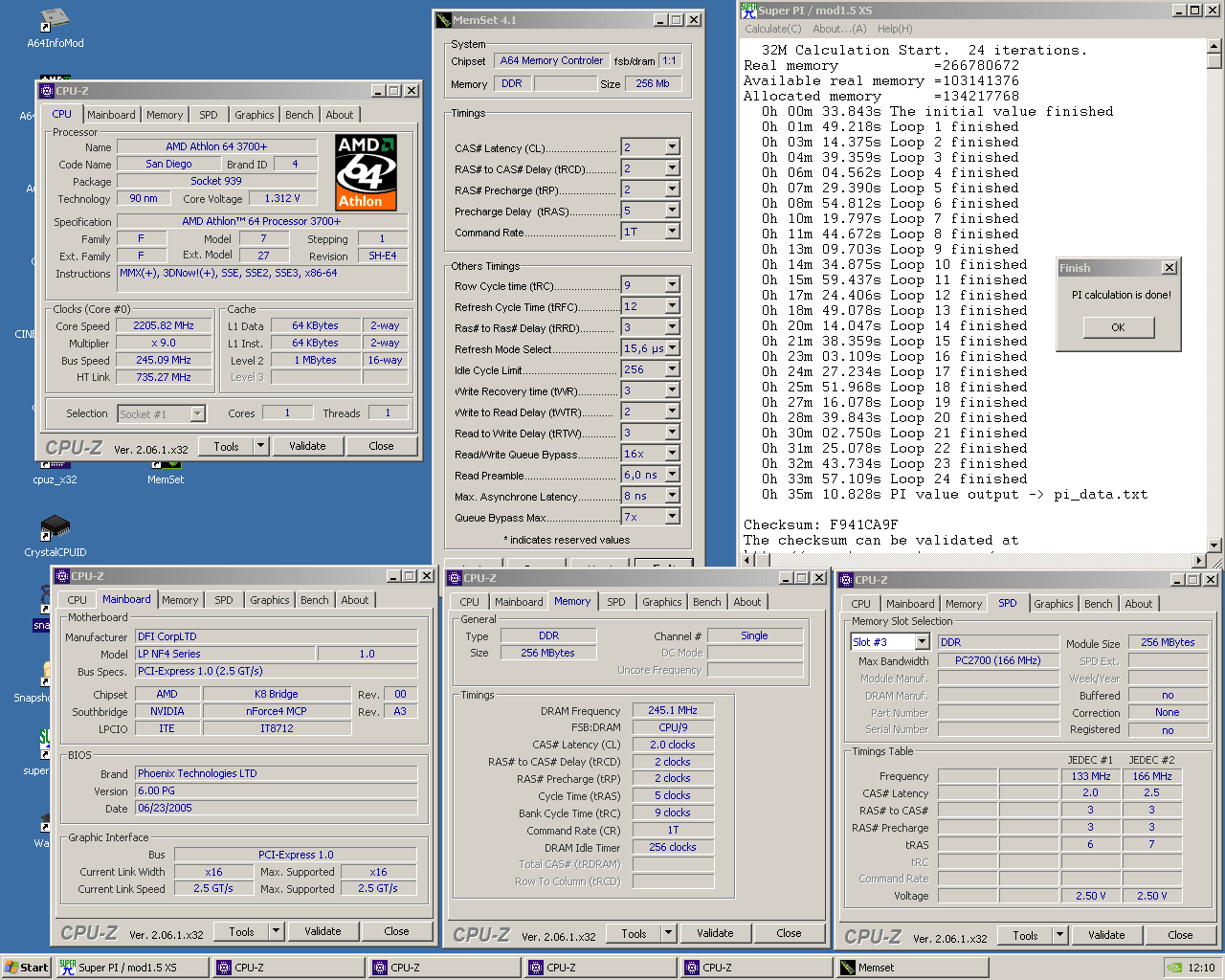Screen dimensions: 1225x980
Task: Open Calculate(C) menu in Super PI
Action: pyautogui.click(x=773, y=29)
